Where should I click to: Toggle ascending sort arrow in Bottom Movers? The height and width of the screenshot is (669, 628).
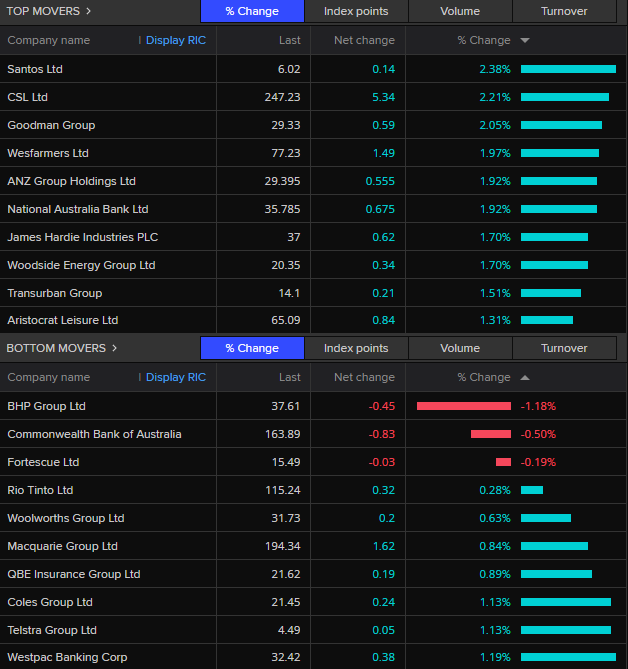click(525, 378)
